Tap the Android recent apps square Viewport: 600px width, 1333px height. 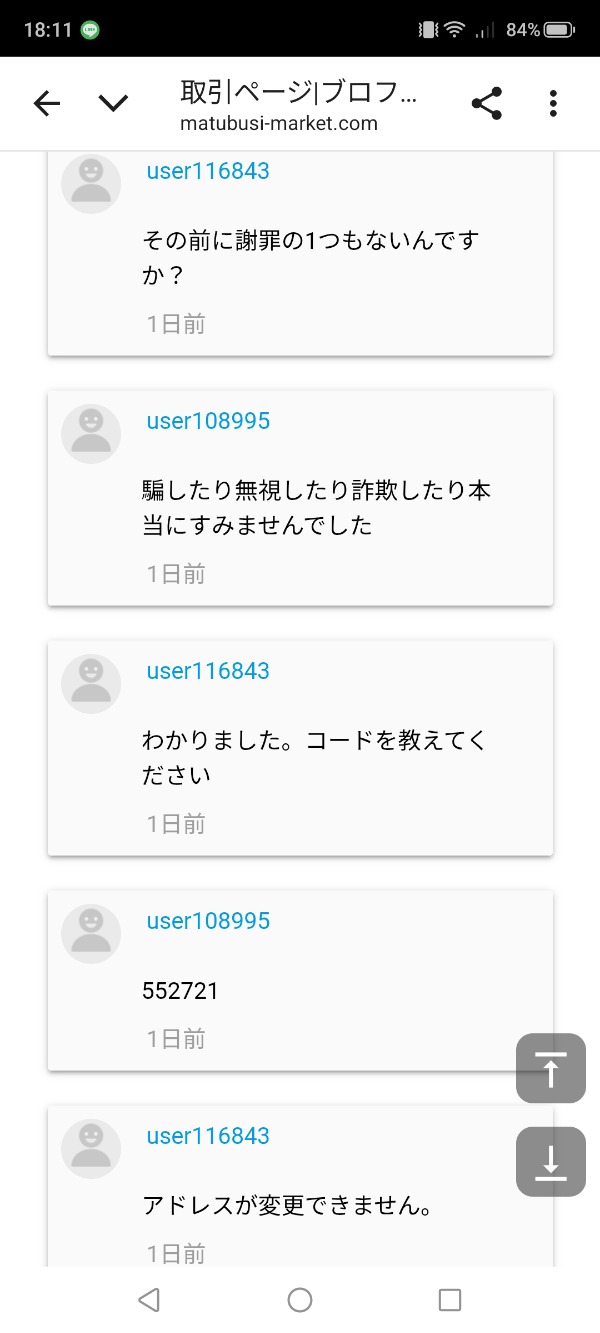coord(450,1299)
